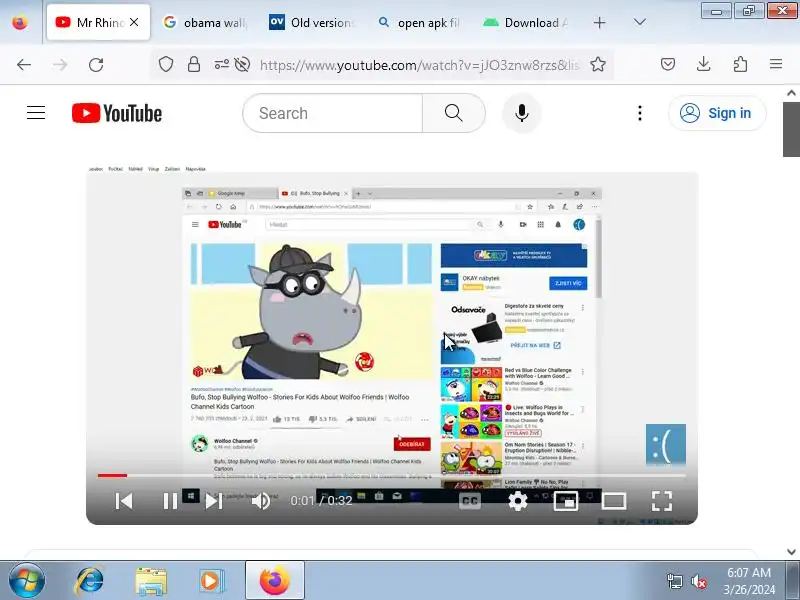The height and width of the screenshot is (600, 800).
Task: Toggle theater mode
Action: click(x=614, y=501)
